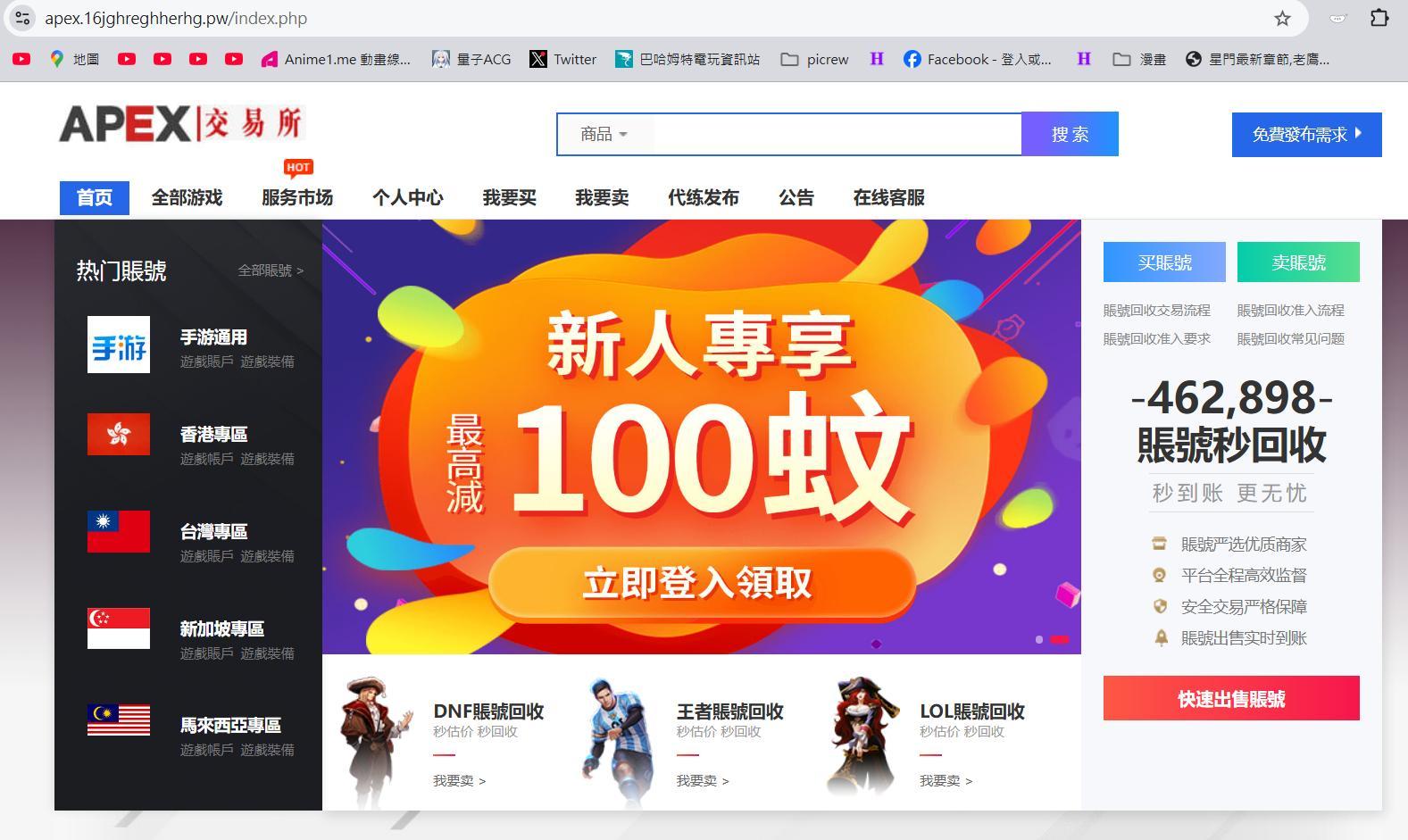Screen dimensions: 1408x840
Task: Open the 我要买 menu item
Action: click(510, 198)
